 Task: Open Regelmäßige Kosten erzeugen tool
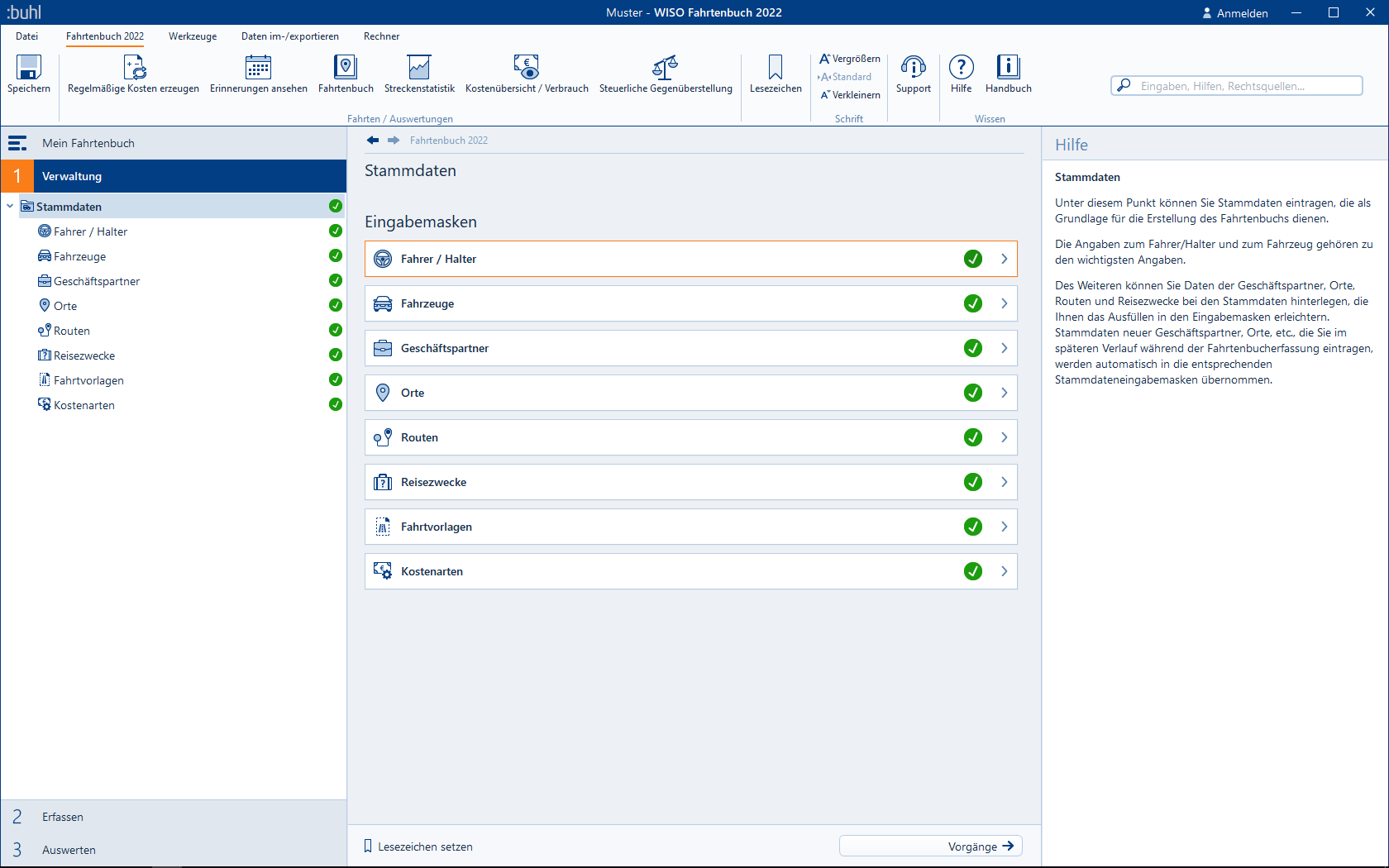(134, 68)
